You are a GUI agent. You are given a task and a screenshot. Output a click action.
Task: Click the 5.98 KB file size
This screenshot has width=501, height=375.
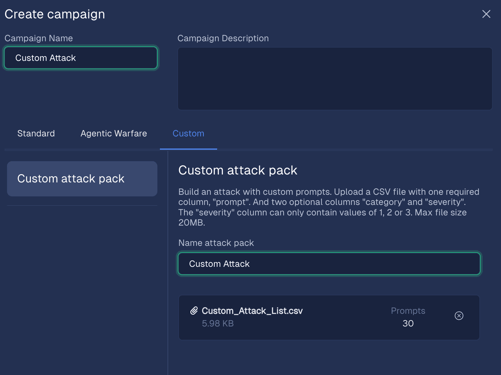(218, 323)
